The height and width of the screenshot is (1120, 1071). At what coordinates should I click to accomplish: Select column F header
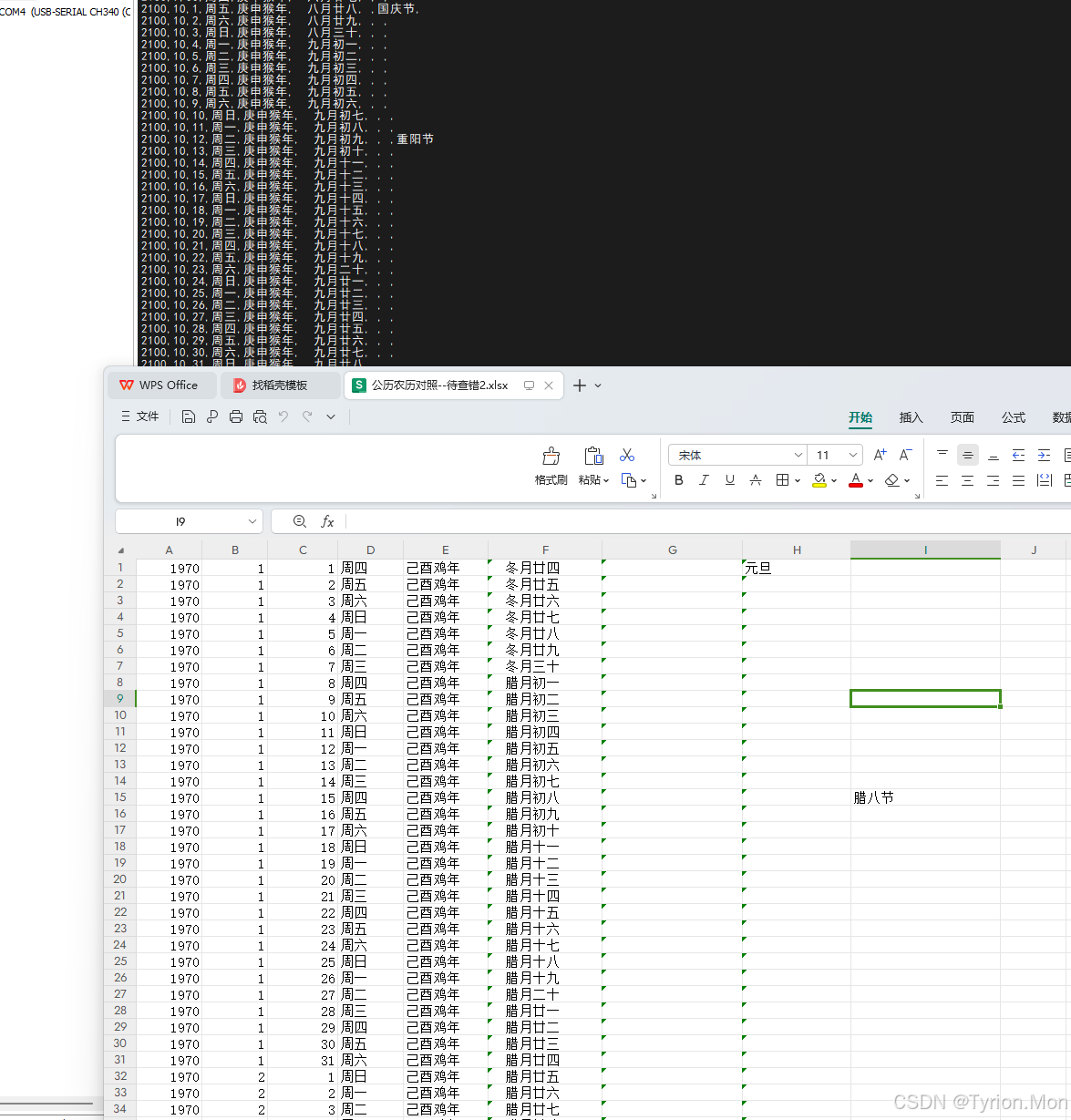(545, 550)
